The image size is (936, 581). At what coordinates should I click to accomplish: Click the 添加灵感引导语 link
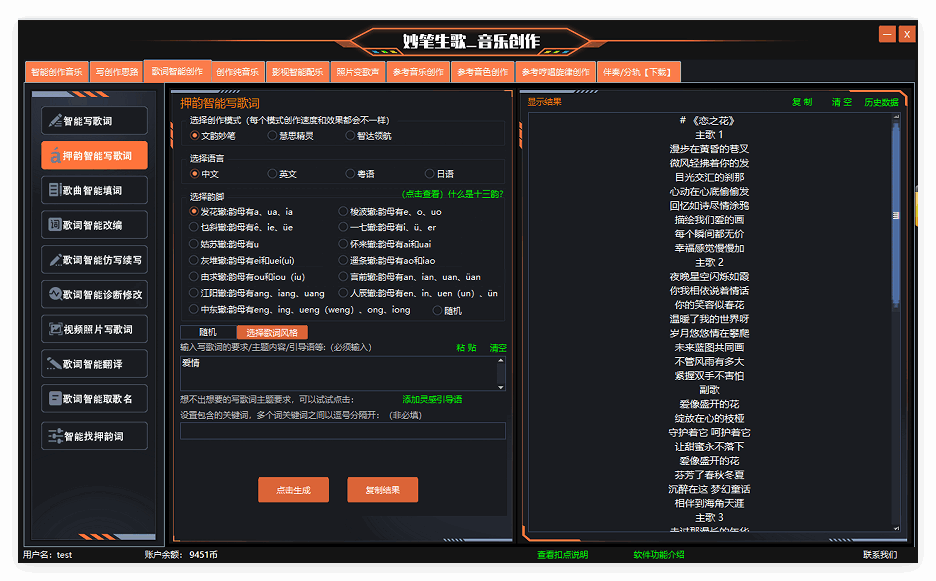(x=432, y=399)
